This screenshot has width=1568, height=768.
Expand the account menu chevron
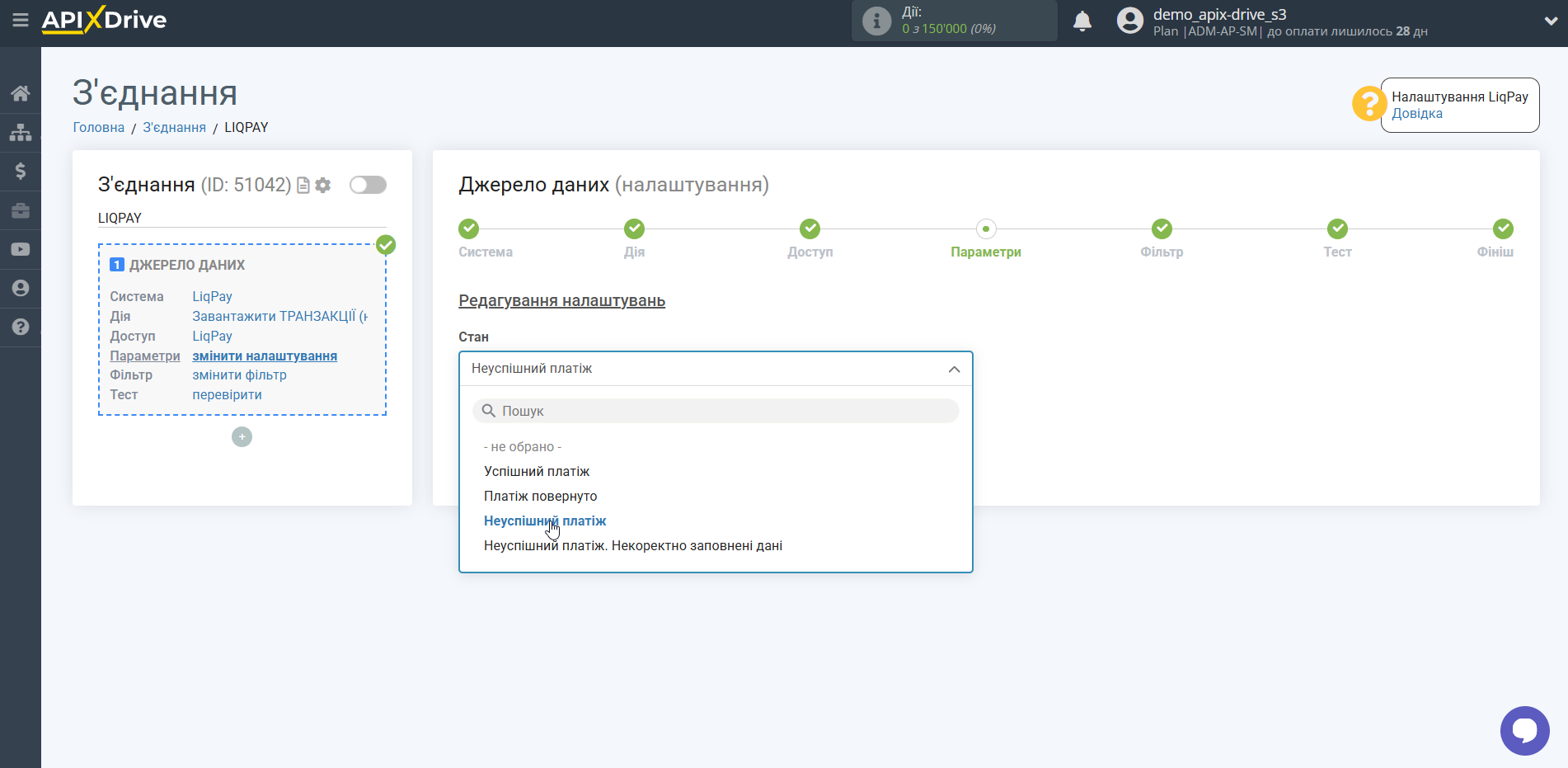click(x=1551, y=21)
